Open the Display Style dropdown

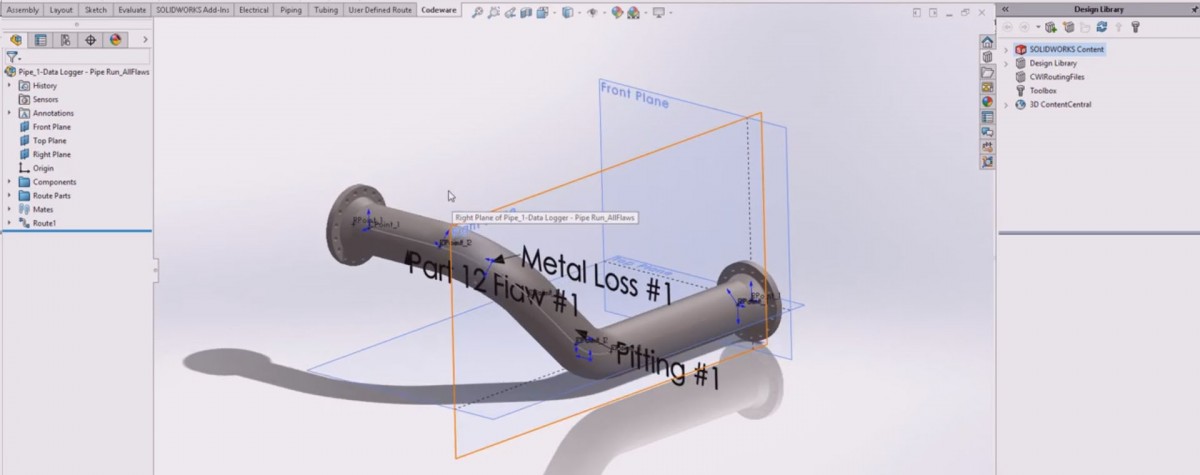pyautogui.click(x=569, y=13)
